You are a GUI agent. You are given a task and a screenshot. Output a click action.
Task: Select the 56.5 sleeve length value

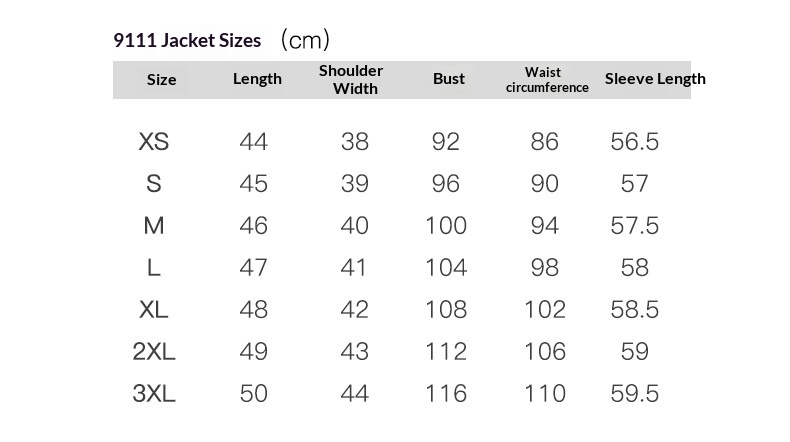click(x=635, y=142)
